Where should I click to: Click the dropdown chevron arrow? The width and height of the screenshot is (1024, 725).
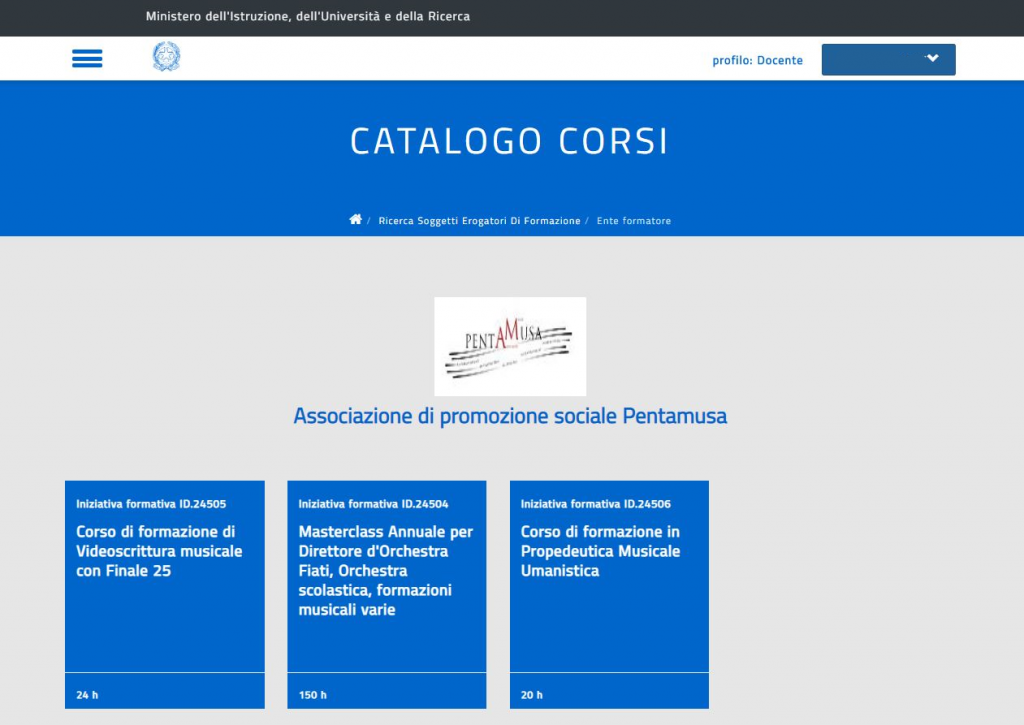933,58
